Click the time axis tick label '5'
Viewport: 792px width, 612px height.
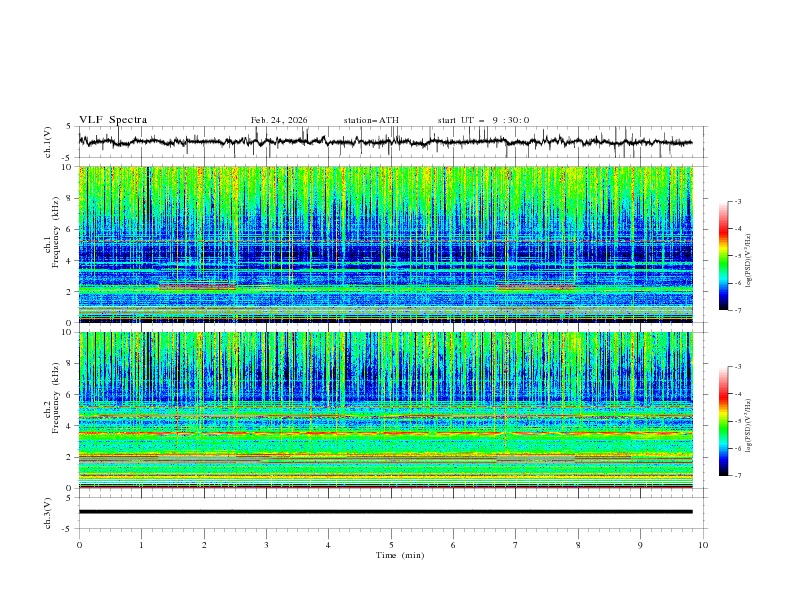(391, 545)
